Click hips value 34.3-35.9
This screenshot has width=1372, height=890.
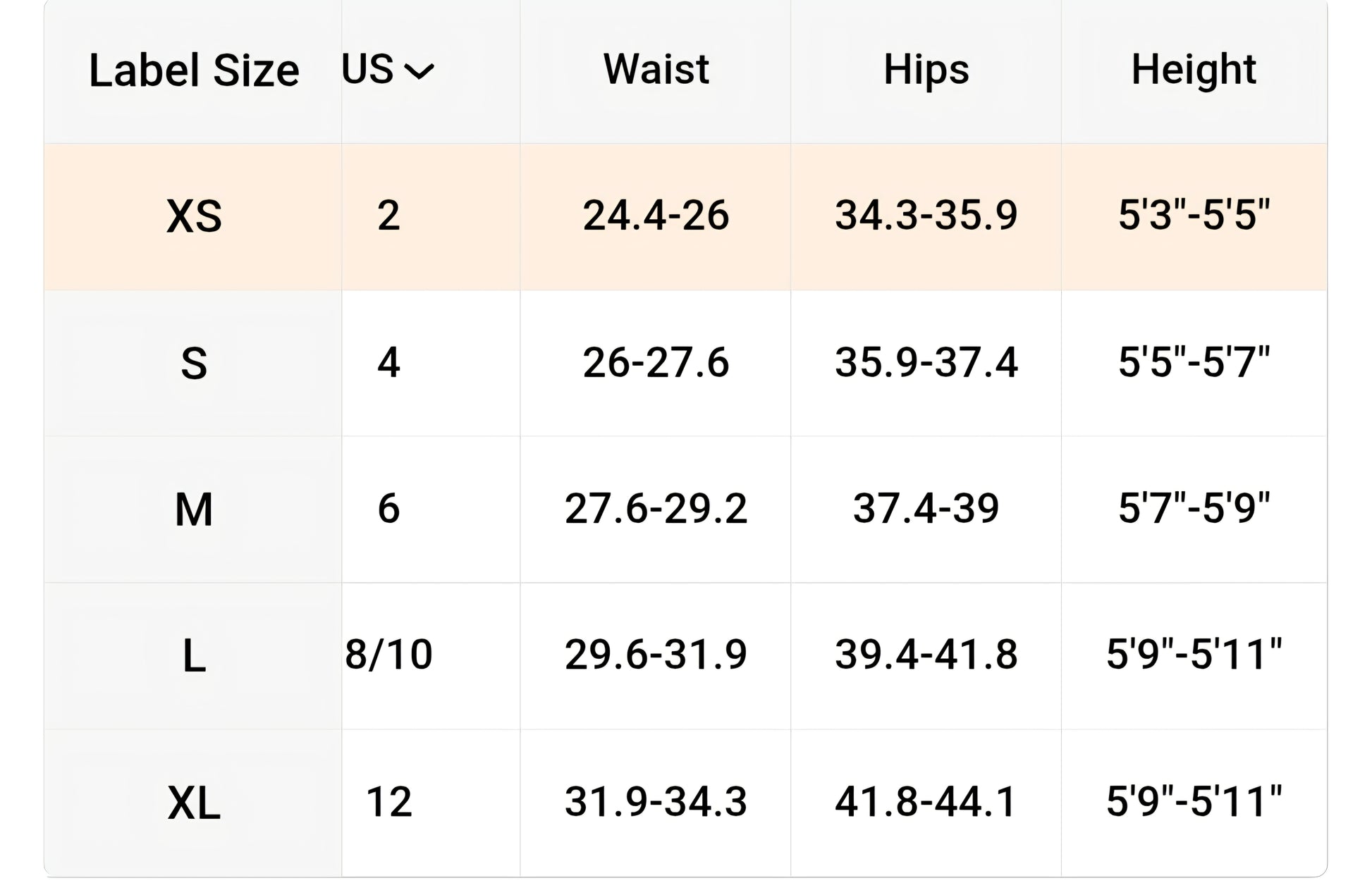click(x=926, y=215)
